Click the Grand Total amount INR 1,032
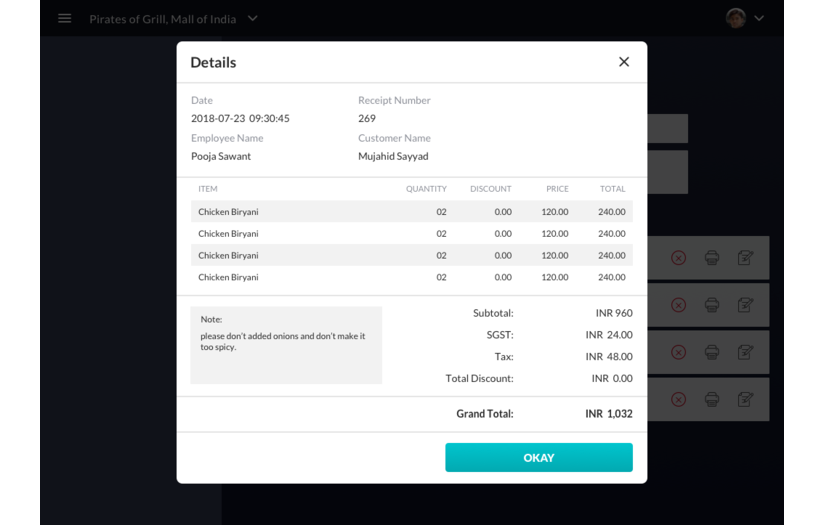Viewport: 825px width, 525px height. click(x=608, y=414)
